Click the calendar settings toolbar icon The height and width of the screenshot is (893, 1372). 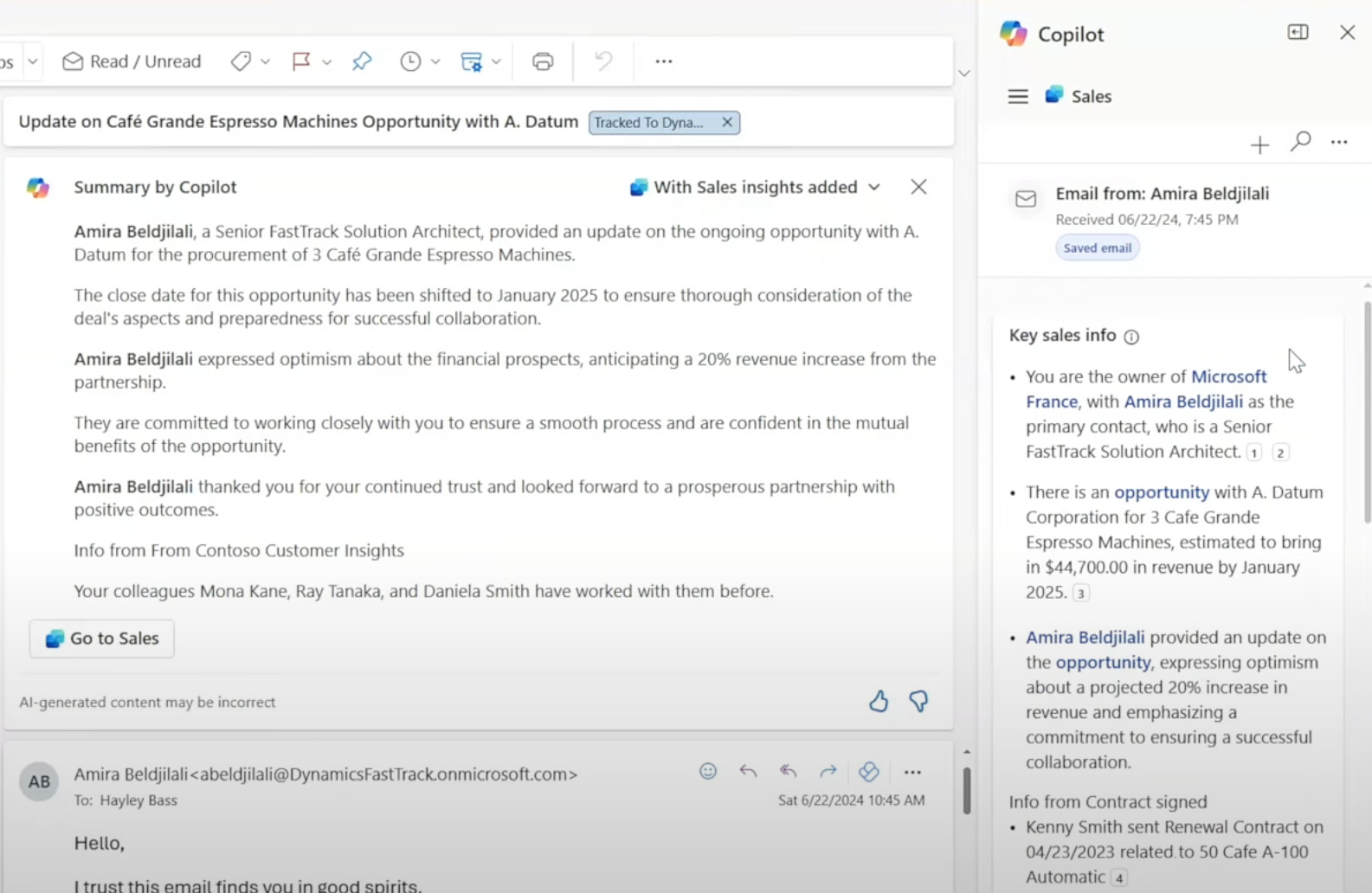[471, 61]
